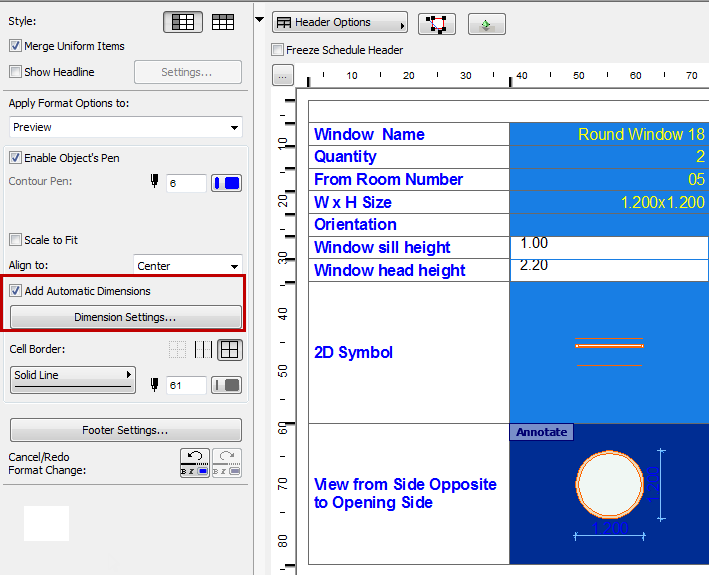
Task: Click the blue contour pen color swatch
Action: pos(227,183)
